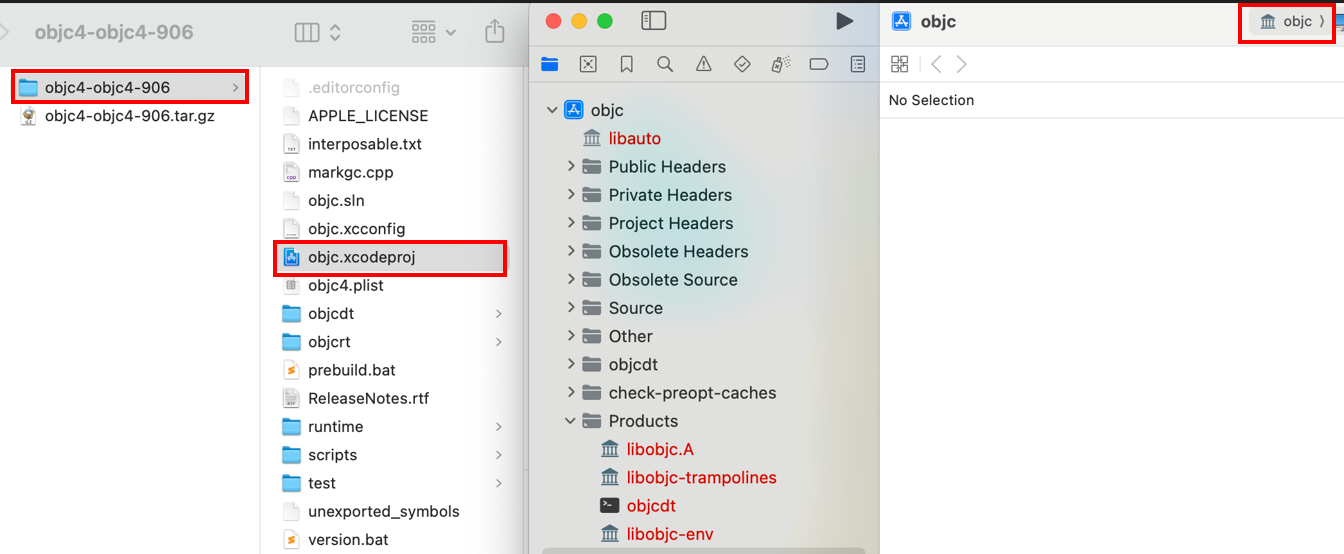Select the objc4-objc4-906 folder in Finder
1344x554 pixels.
130,87
